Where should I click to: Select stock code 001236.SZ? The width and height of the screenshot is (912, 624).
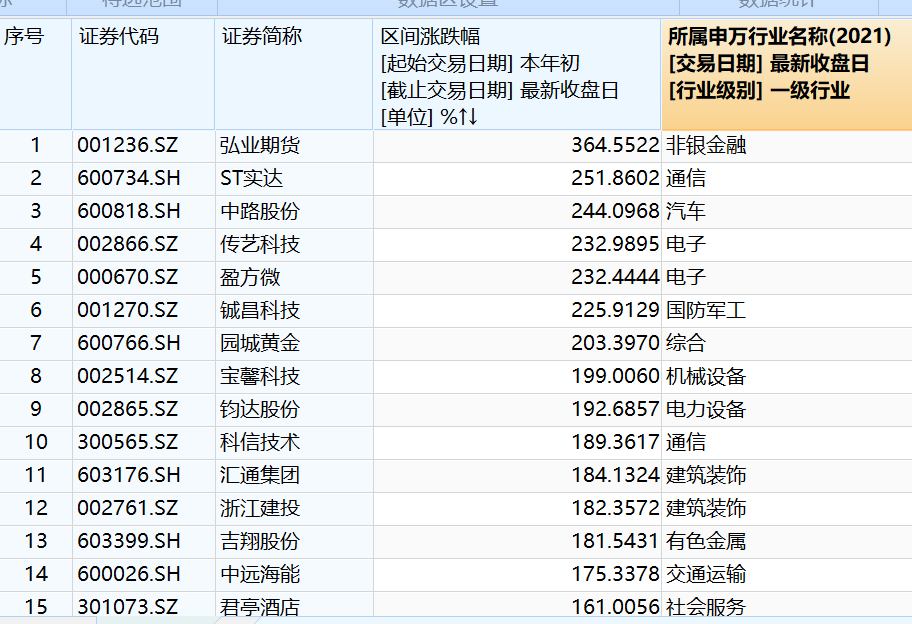coord(127,145)
